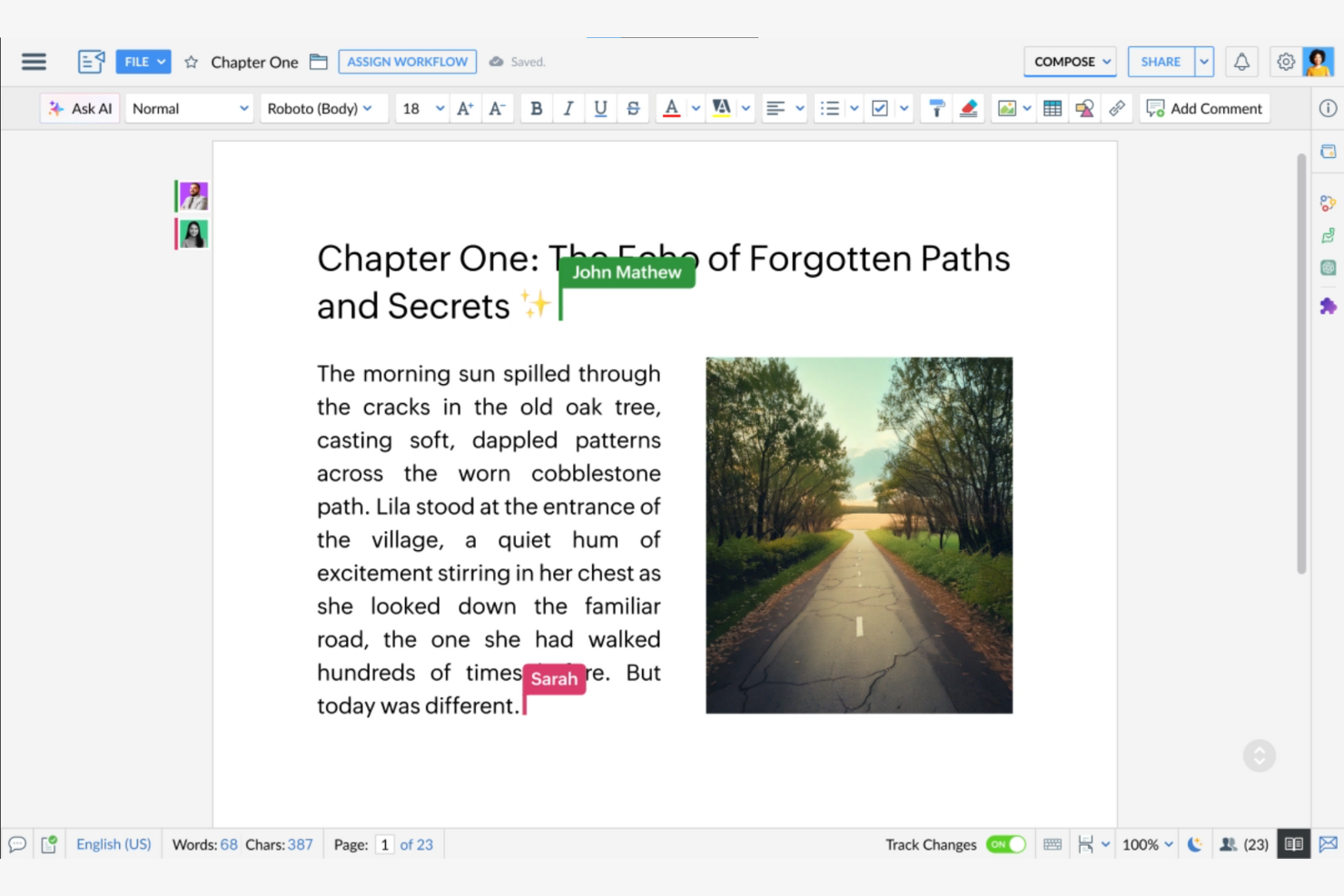This screenshot has width=1344, height=896.
Task: Open the FILE menu
Action: [x=143, y=61]
